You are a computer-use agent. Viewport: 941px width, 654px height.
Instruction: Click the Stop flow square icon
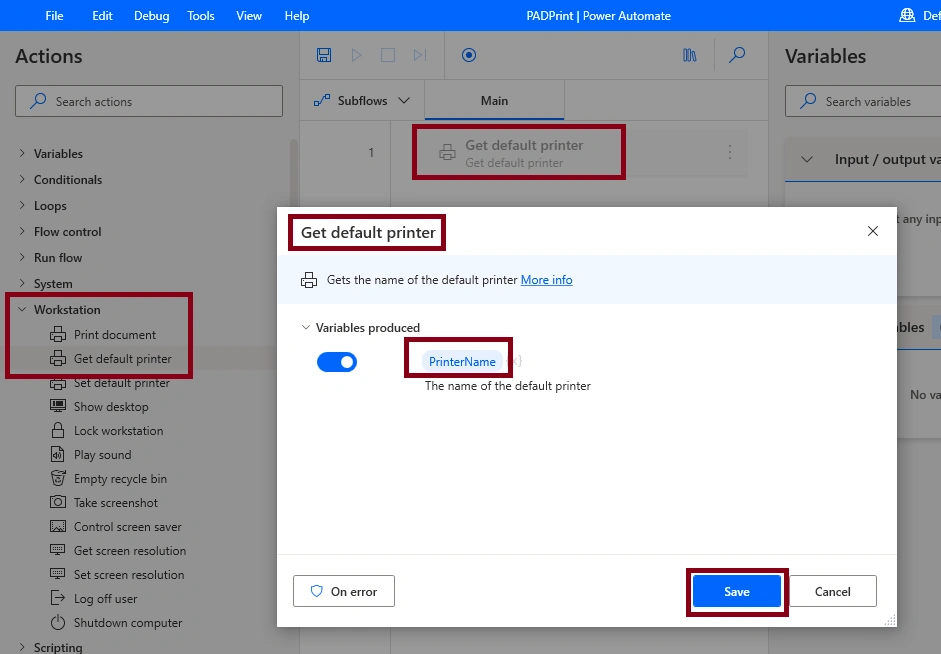click(x=388, y=55)
